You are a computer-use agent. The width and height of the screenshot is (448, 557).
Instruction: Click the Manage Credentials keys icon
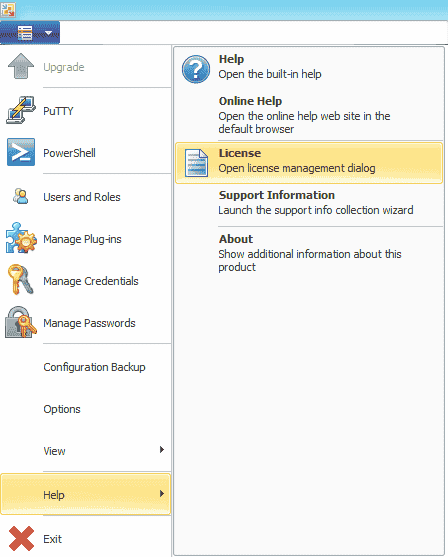[x=21, y=280]
